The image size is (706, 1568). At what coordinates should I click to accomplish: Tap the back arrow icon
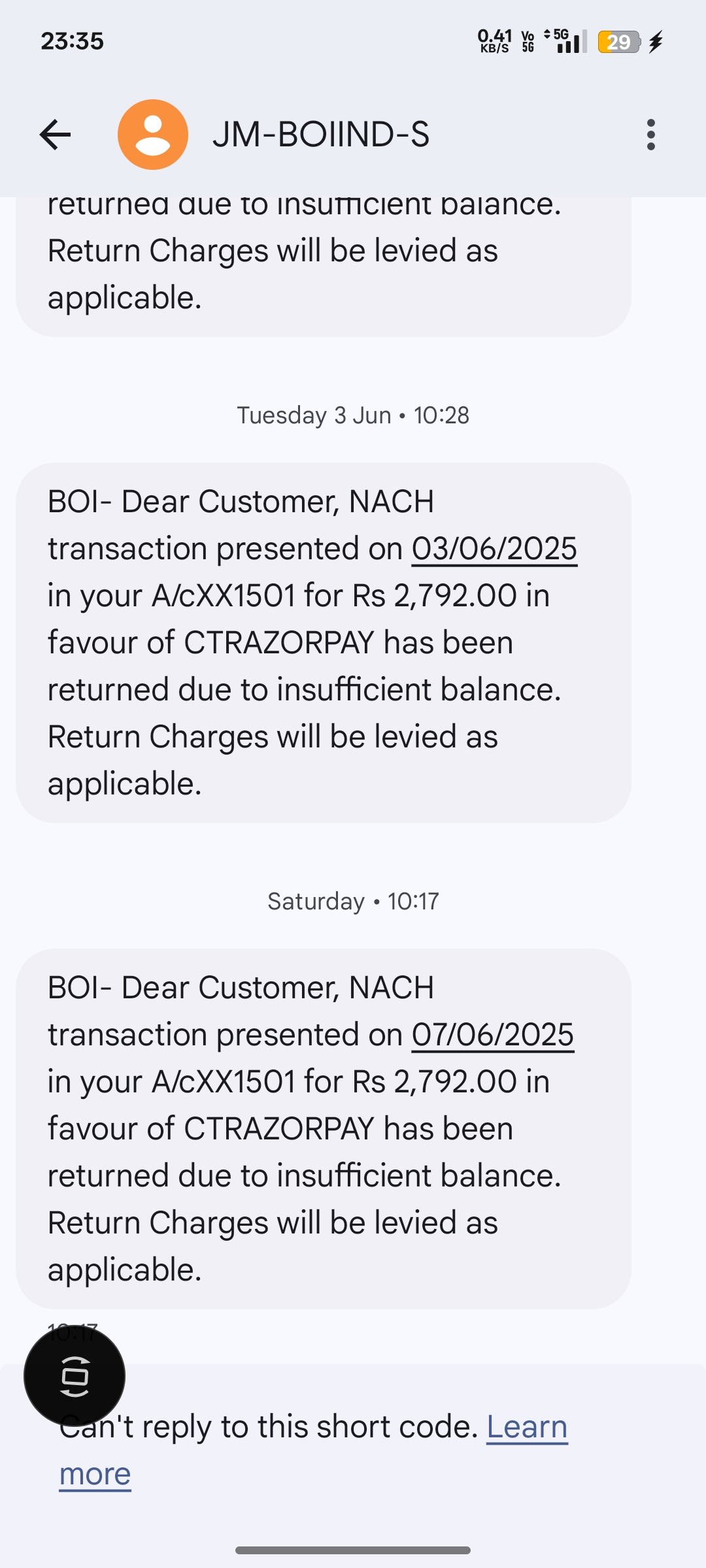(55, 135)
